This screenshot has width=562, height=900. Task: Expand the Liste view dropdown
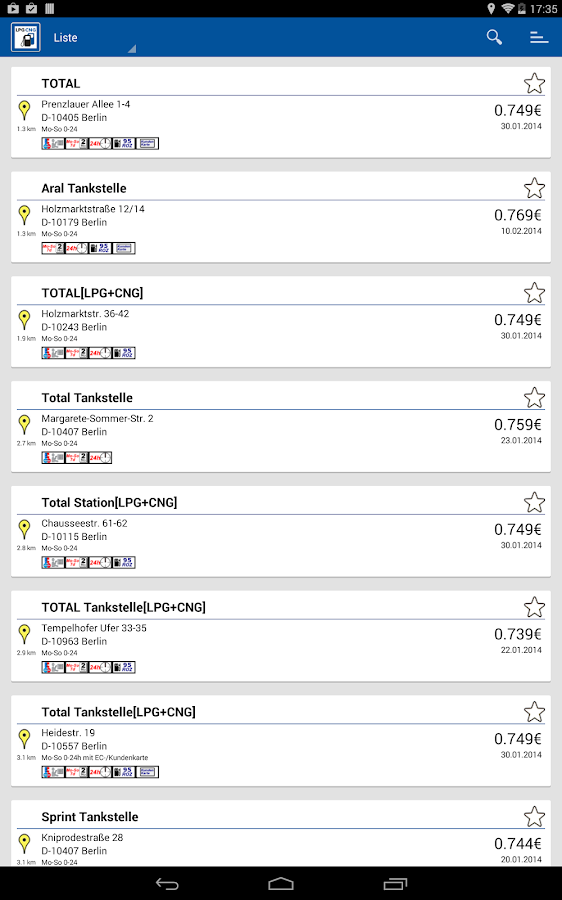point(131,49)
